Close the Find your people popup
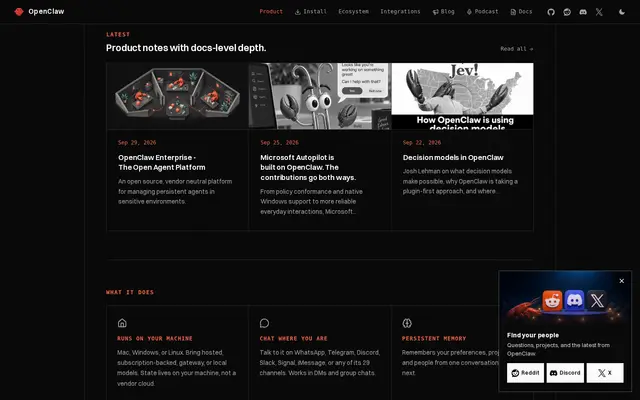Viewport: 640px width, 400px height. click(621, 281)
